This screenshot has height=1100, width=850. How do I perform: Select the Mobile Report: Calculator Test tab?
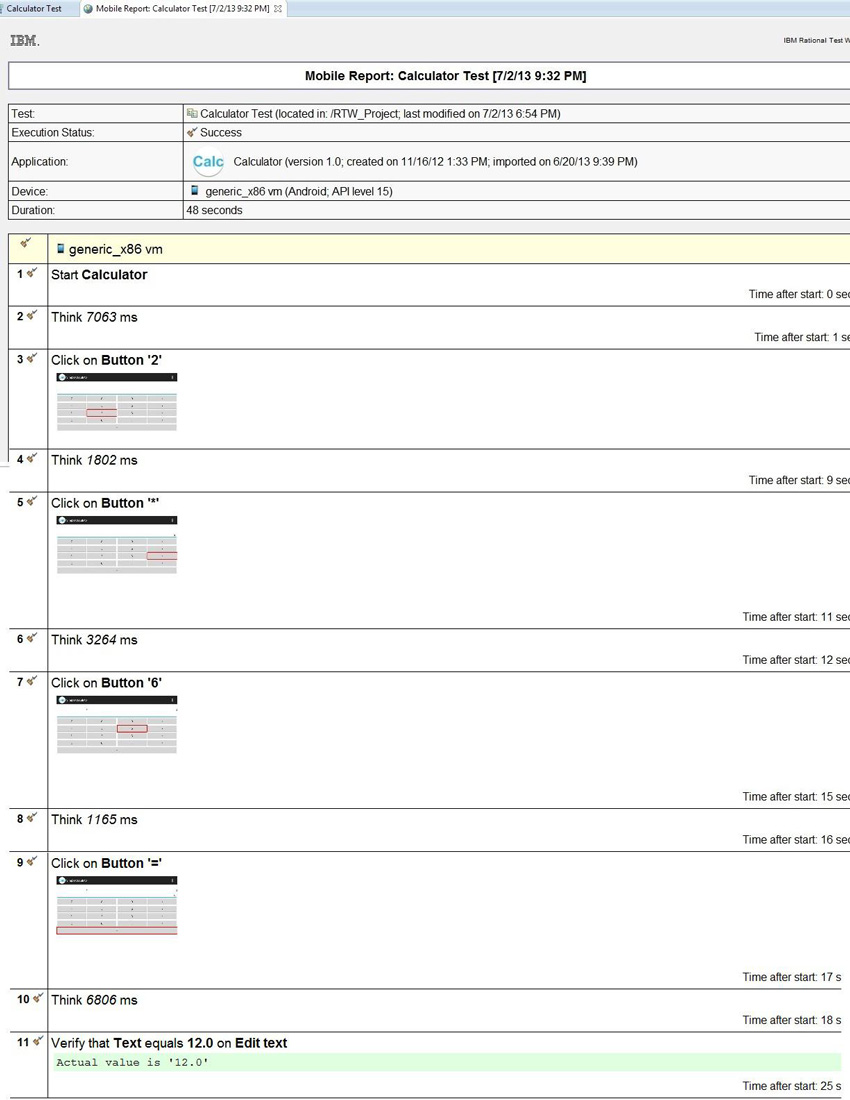[182, 8]
